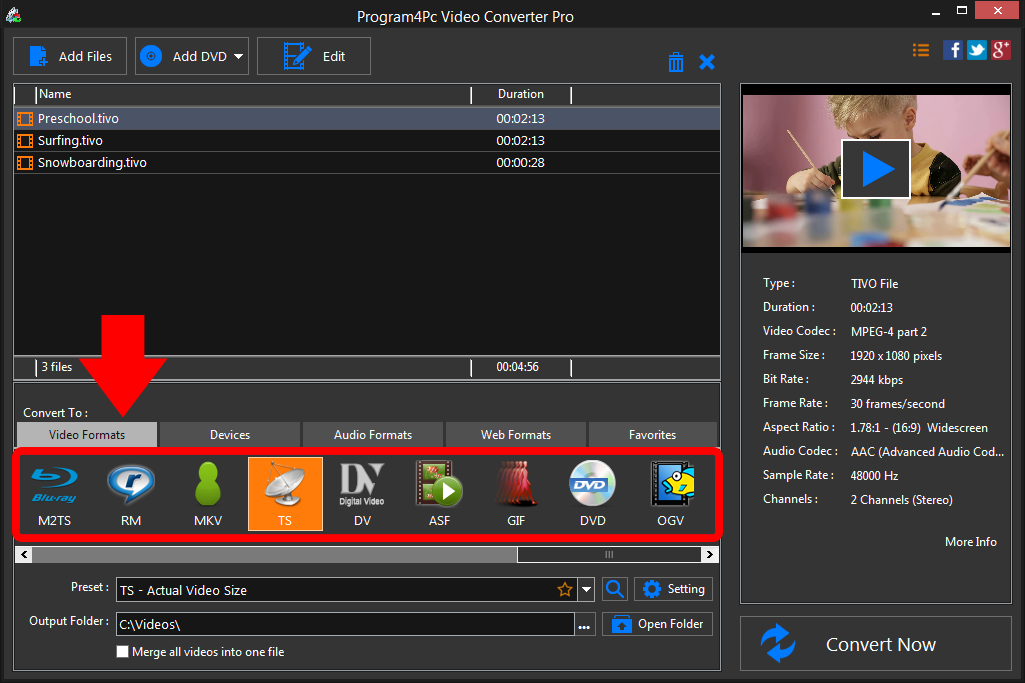Select the DV Digital Video format
Image resolution: width=1025 pixels, height=683 pixels.
coord(362,493)
